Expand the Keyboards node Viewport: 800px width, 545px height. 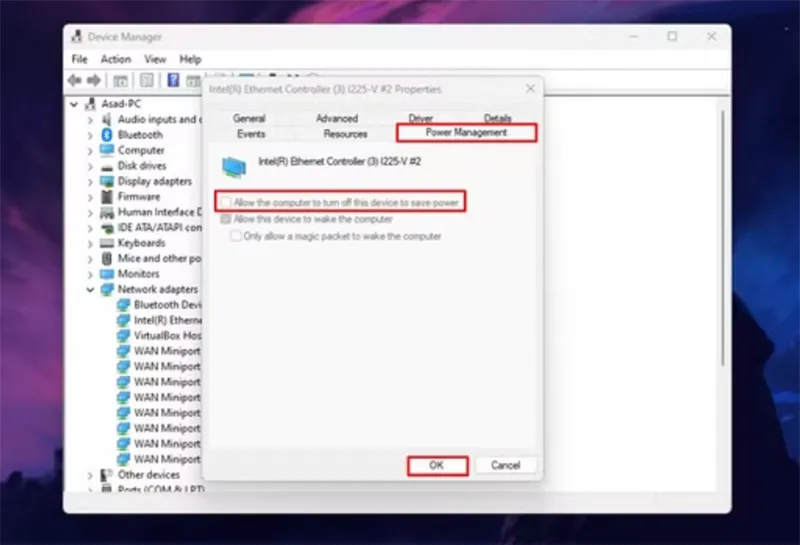click(90, 243)
